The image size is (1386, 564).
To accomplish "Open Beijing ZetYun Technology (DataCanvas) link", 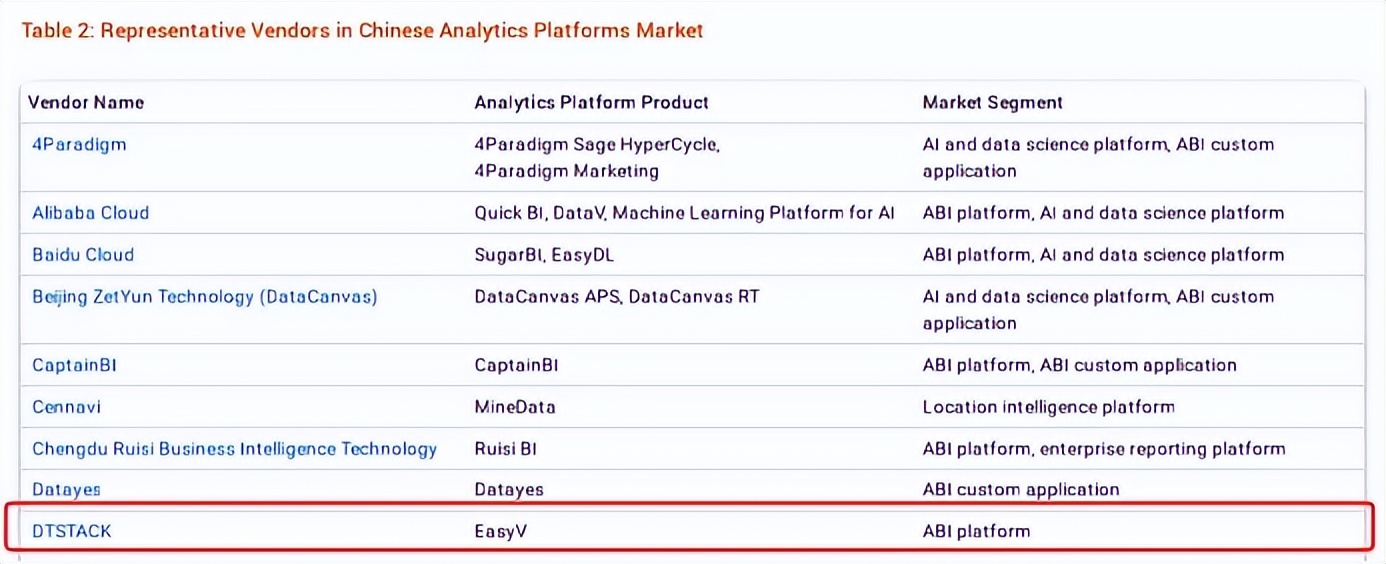I will pyautogui.click(x=205, y=297).
